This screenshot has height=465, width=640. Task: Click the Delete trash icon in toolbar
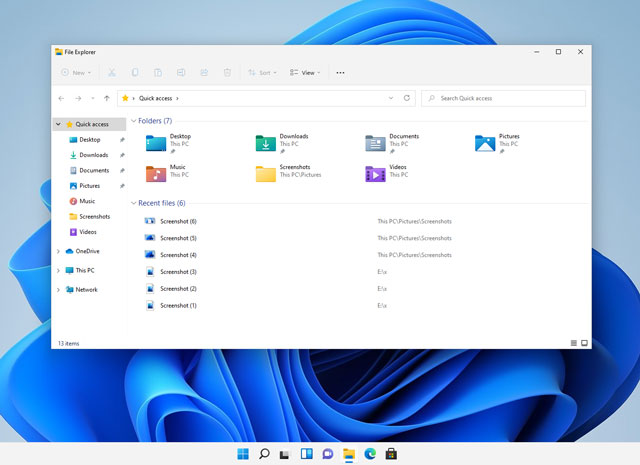(x=227, y=73)
